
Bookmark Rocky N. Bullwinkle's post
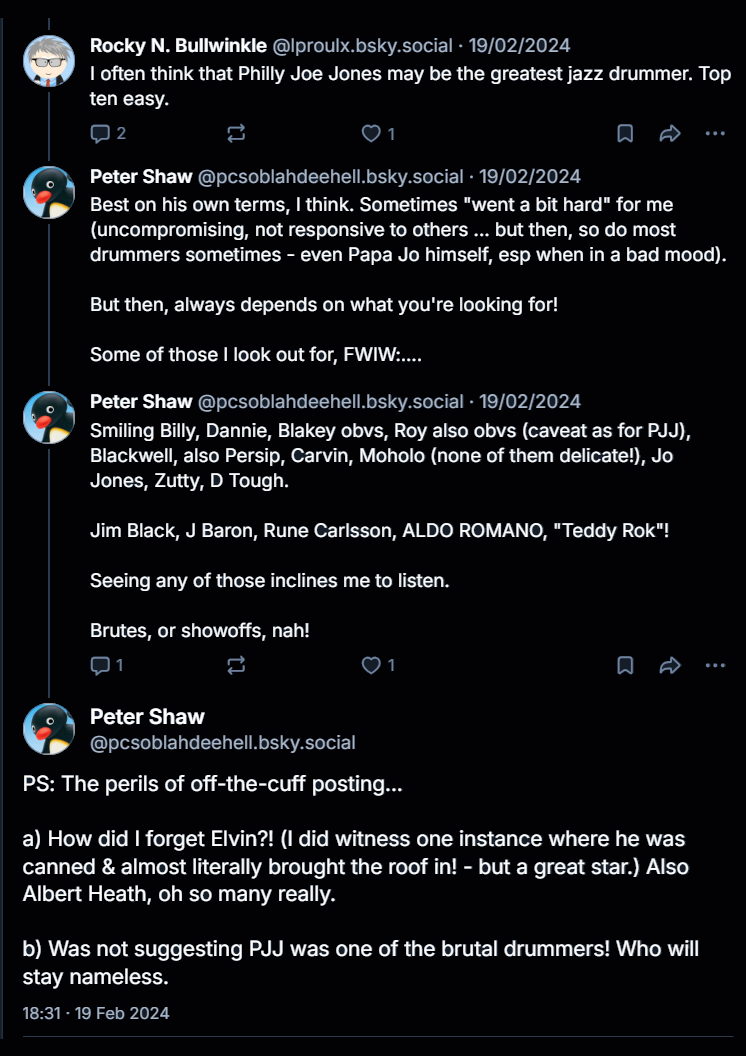coord(625,134)
